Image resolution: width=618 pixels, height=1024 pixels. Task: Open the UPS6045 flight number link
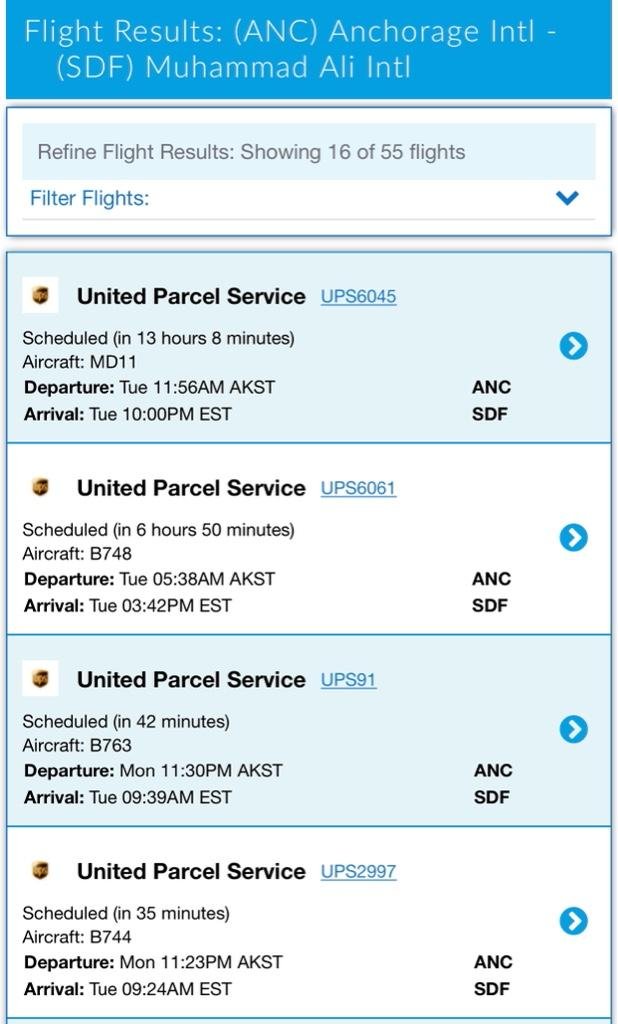[358, 297]
